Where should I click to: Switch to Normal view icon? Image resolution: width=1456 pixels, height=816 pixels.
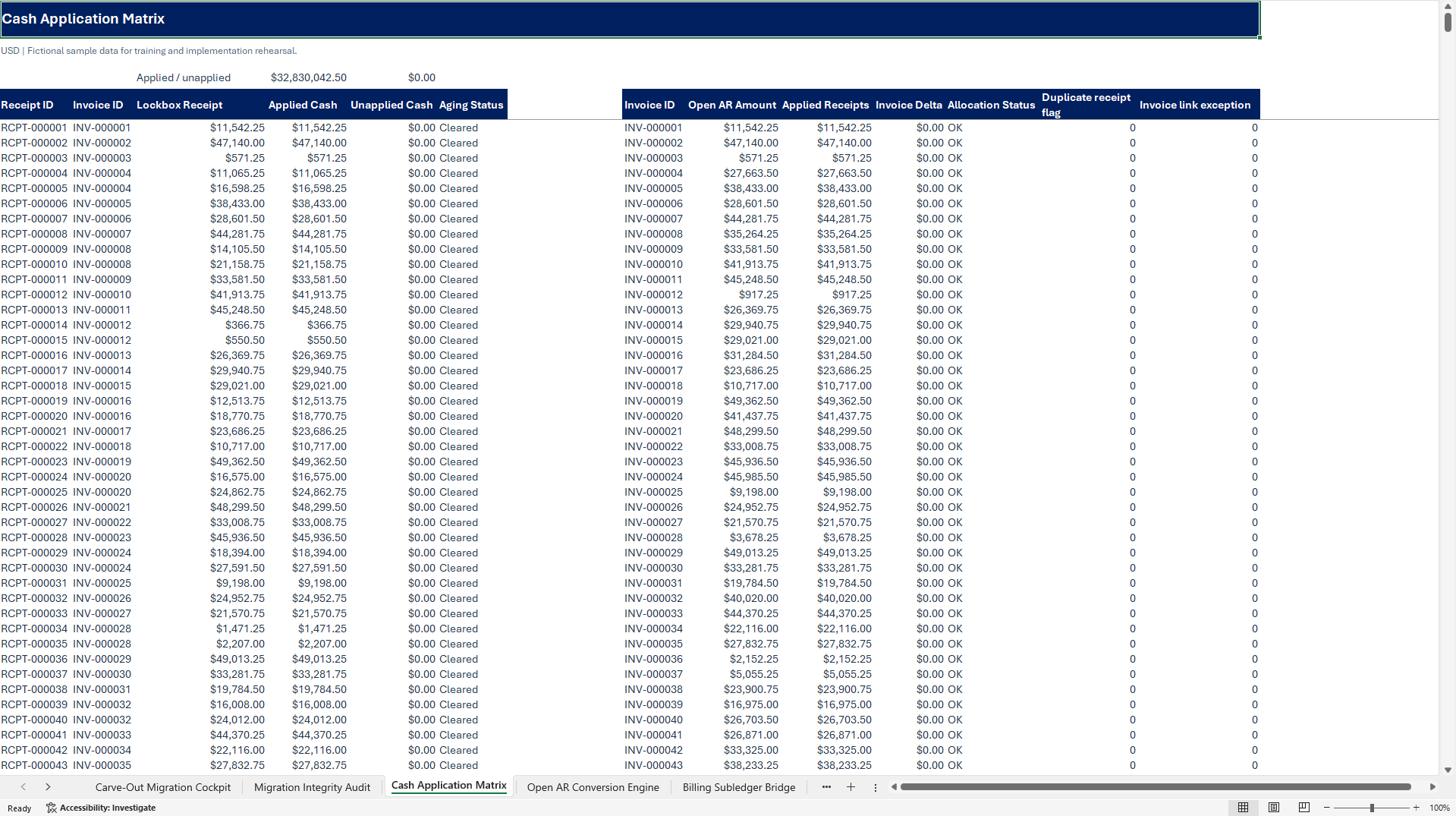coord(1243,808)
